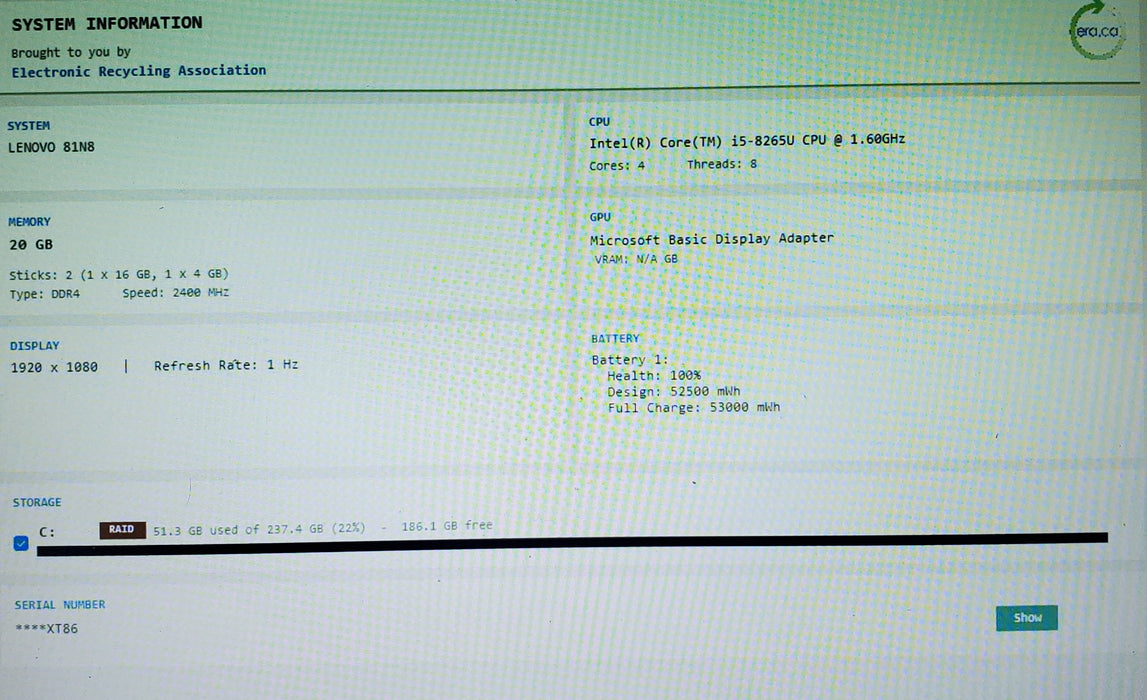
Task: Select the Threads: 8 text
Action: (722, 165)
